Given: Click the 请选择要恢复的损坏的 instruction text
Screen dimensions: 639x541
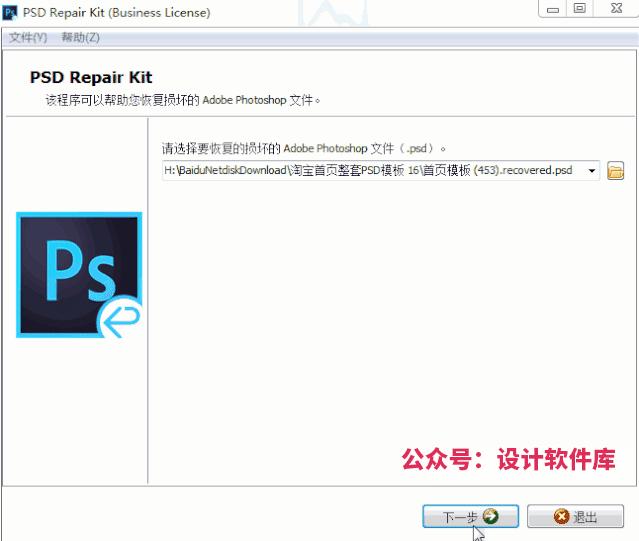Looking at the screenshot, I should (x=303, y=148).
